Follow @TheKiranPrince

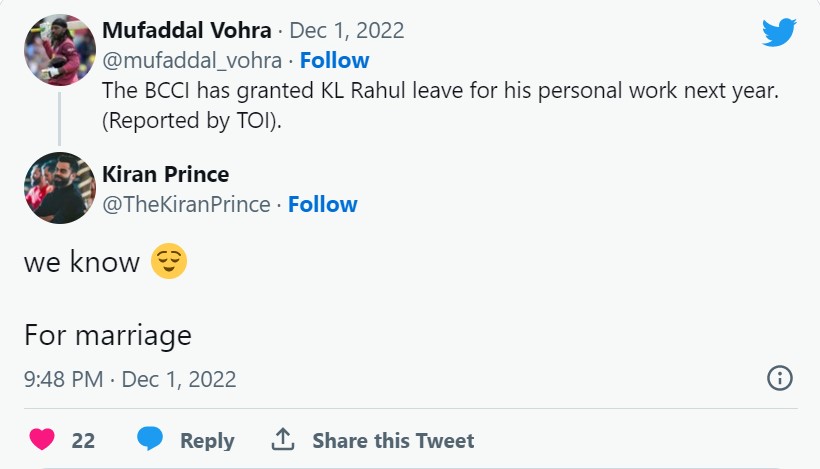(322, 204)
